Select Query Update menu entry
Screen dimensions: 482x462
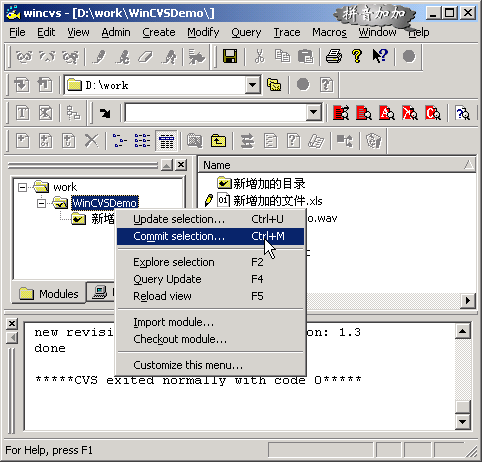(x=167, y=279)
